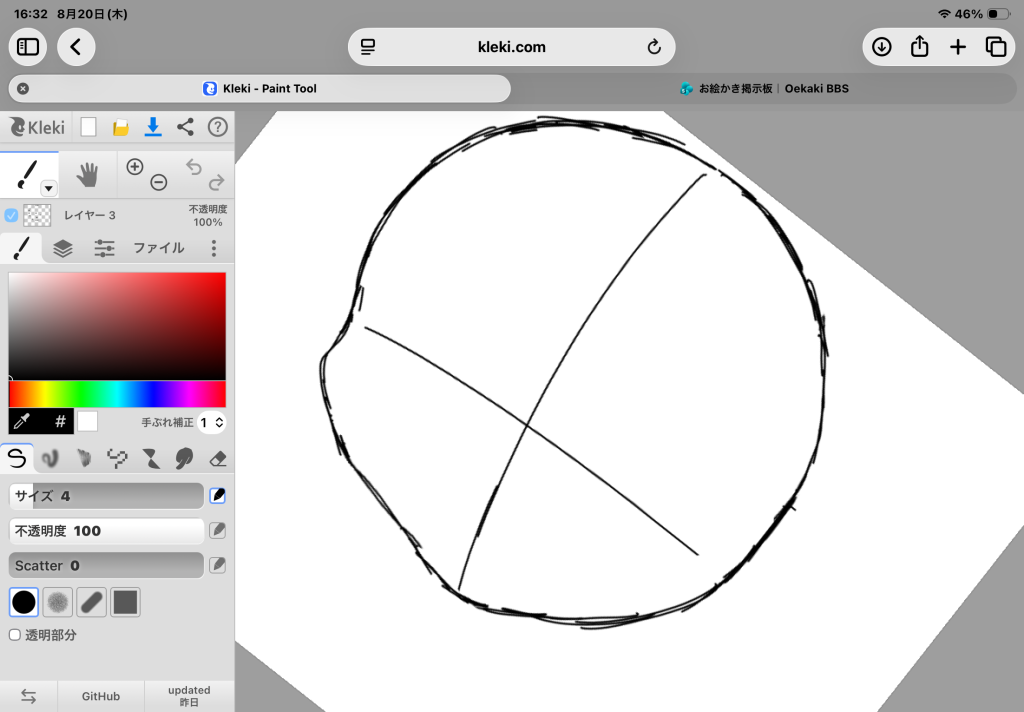
Task: Select the blend brush type
Action: point(50,459)
